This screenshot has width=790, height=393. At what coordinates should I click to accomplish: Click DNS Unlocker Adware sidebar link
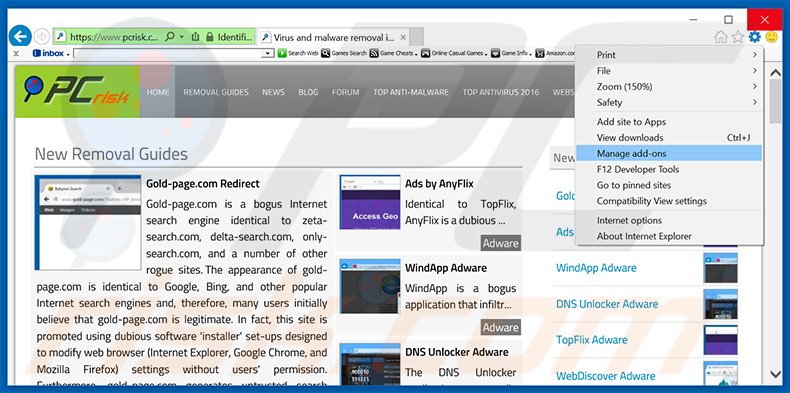(607, 304)
